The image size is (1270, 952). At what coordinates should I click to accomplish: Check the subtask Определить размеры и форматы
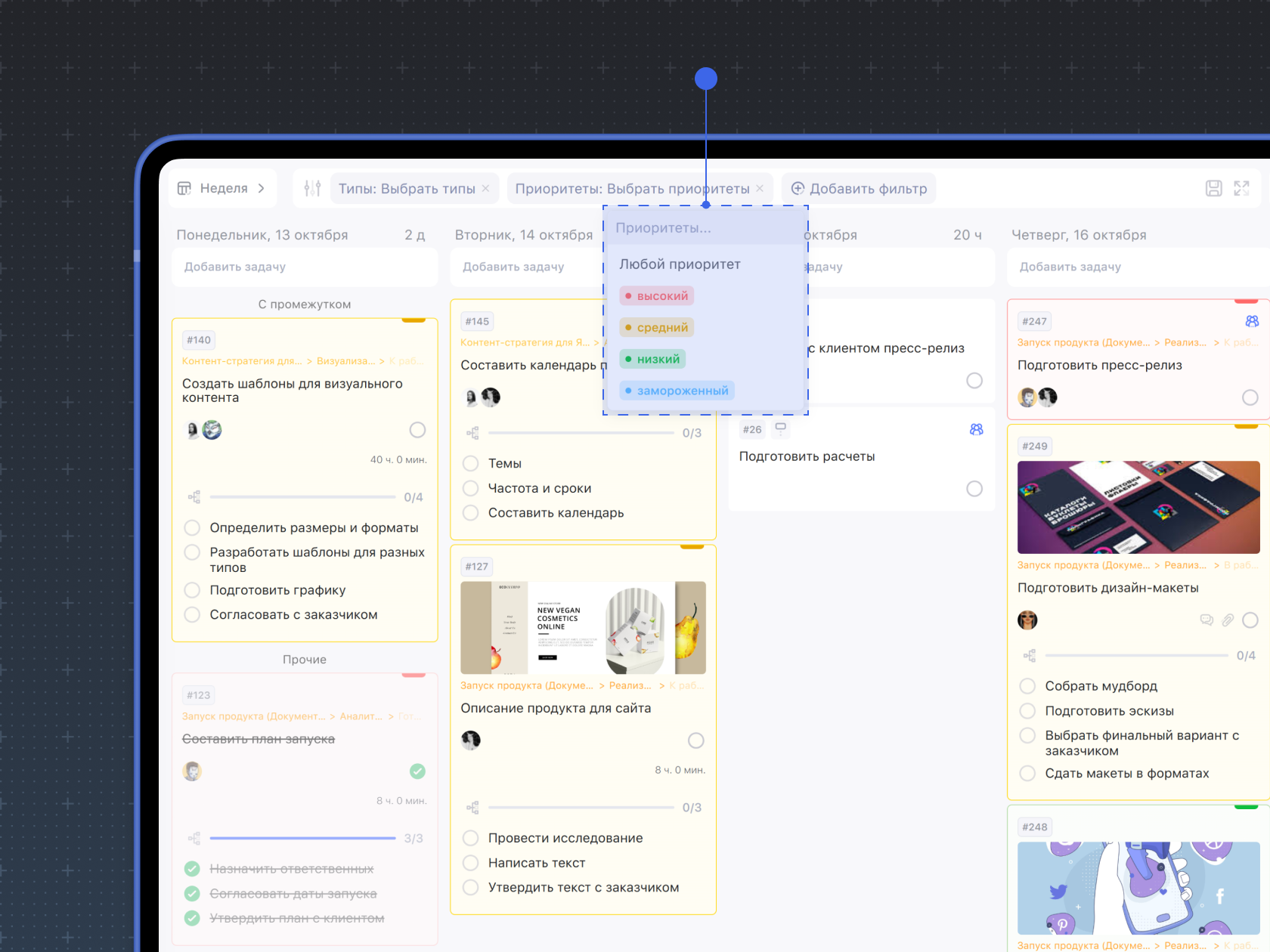[x=193, y=527]
